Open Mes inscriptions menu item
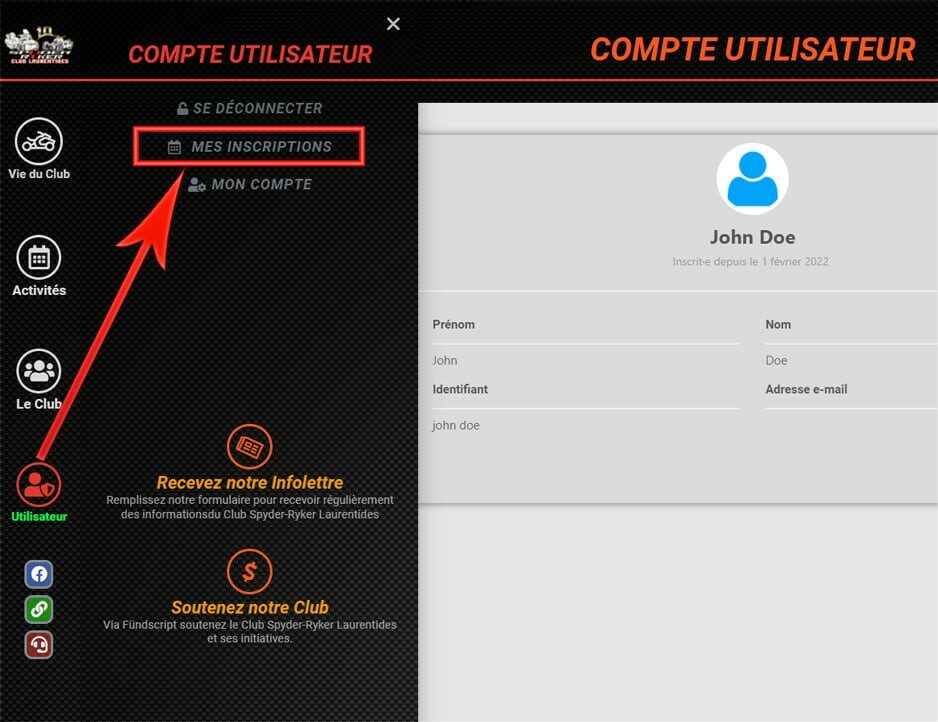Image resolution: width=938 pixels, height=722 pixels. pyautogui.click(x=249, y=147)
